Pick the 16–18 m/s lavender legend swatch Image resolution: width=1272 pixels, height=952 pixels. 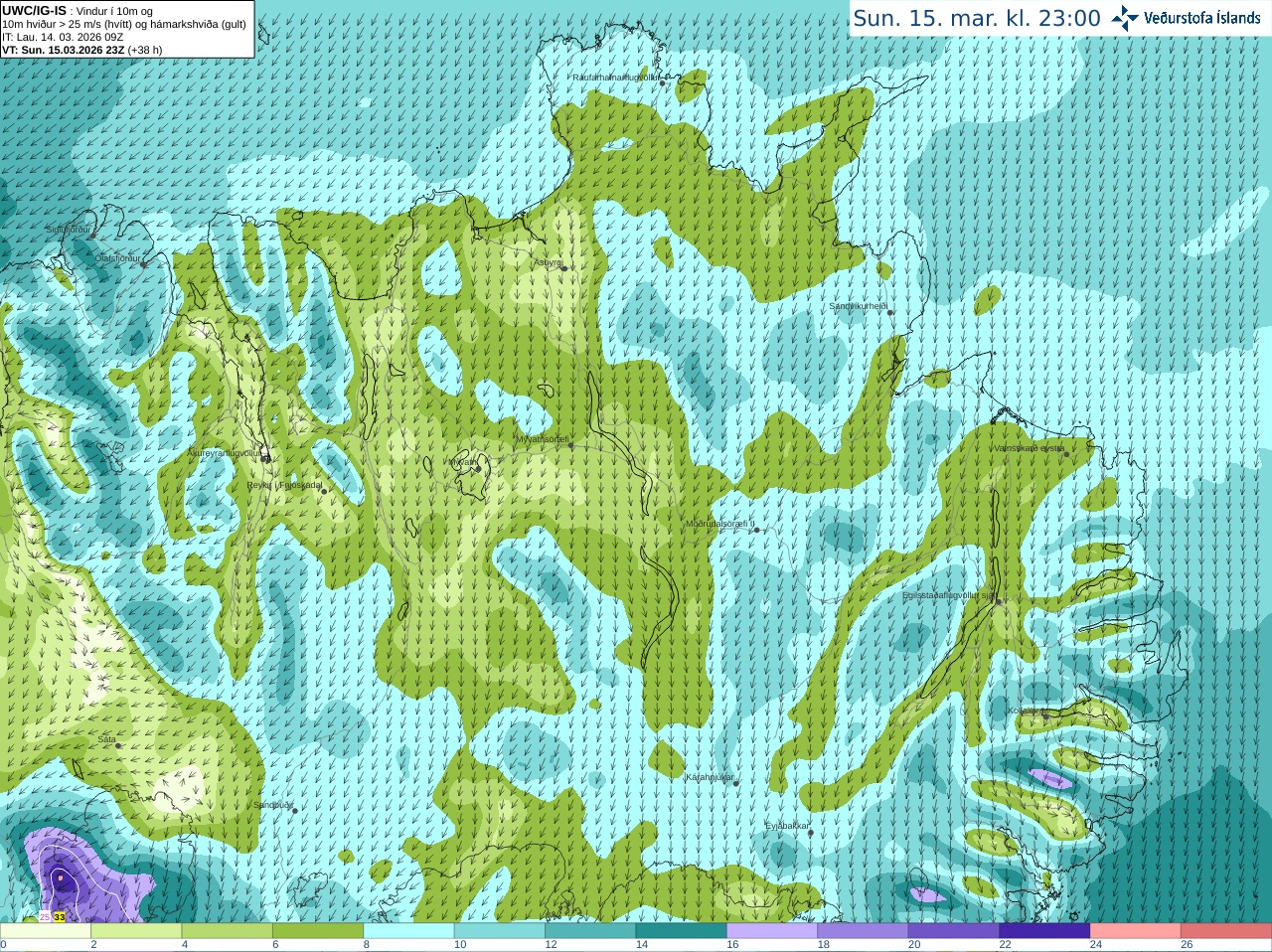[772, 931]
